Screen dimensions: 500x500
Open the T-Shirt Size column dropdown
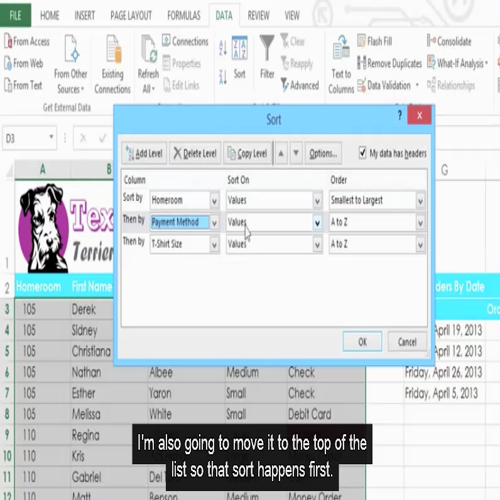click(x=214, y=245)
